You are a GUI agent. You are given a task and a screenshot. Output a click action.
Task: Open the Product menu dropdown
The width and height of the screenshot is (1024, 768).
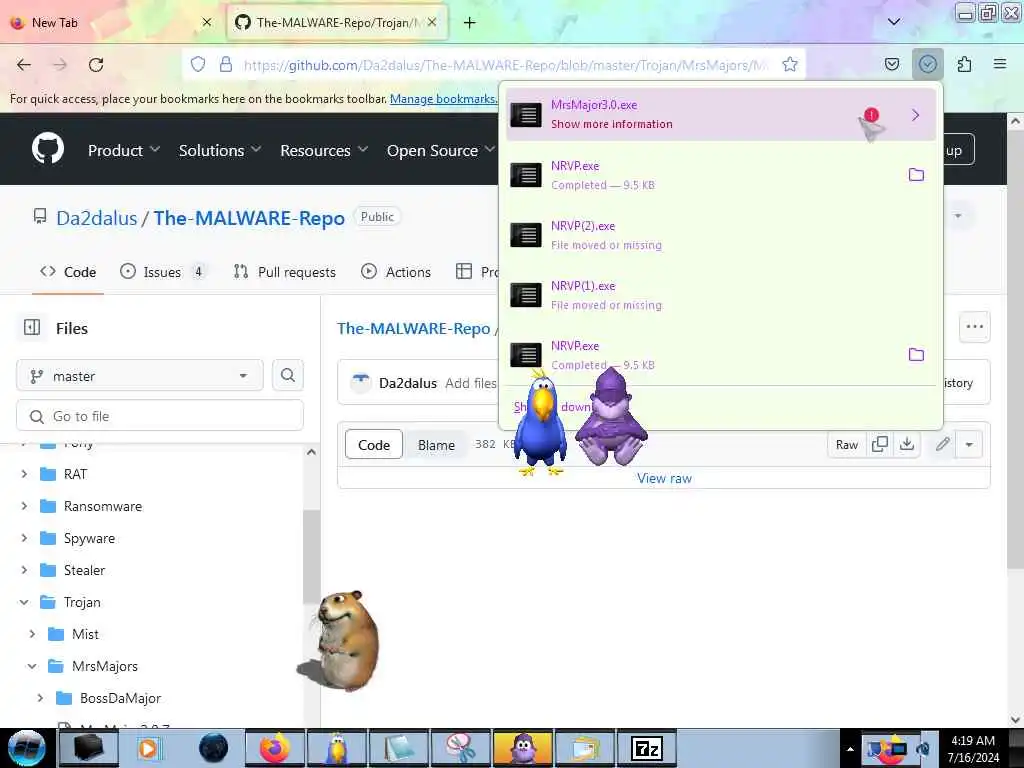click(x=123, y=150)
